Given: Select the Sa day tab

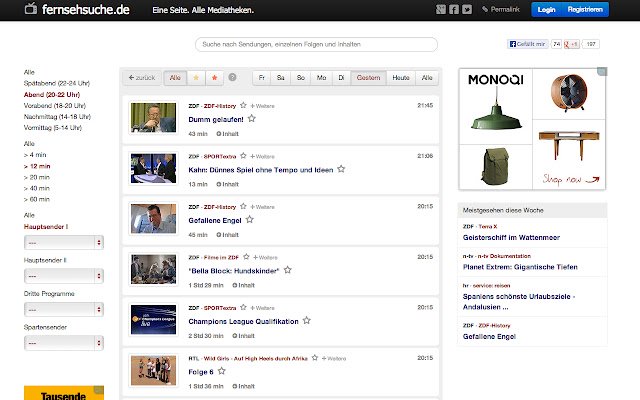Looking at the screenshot, I should 280,78.
